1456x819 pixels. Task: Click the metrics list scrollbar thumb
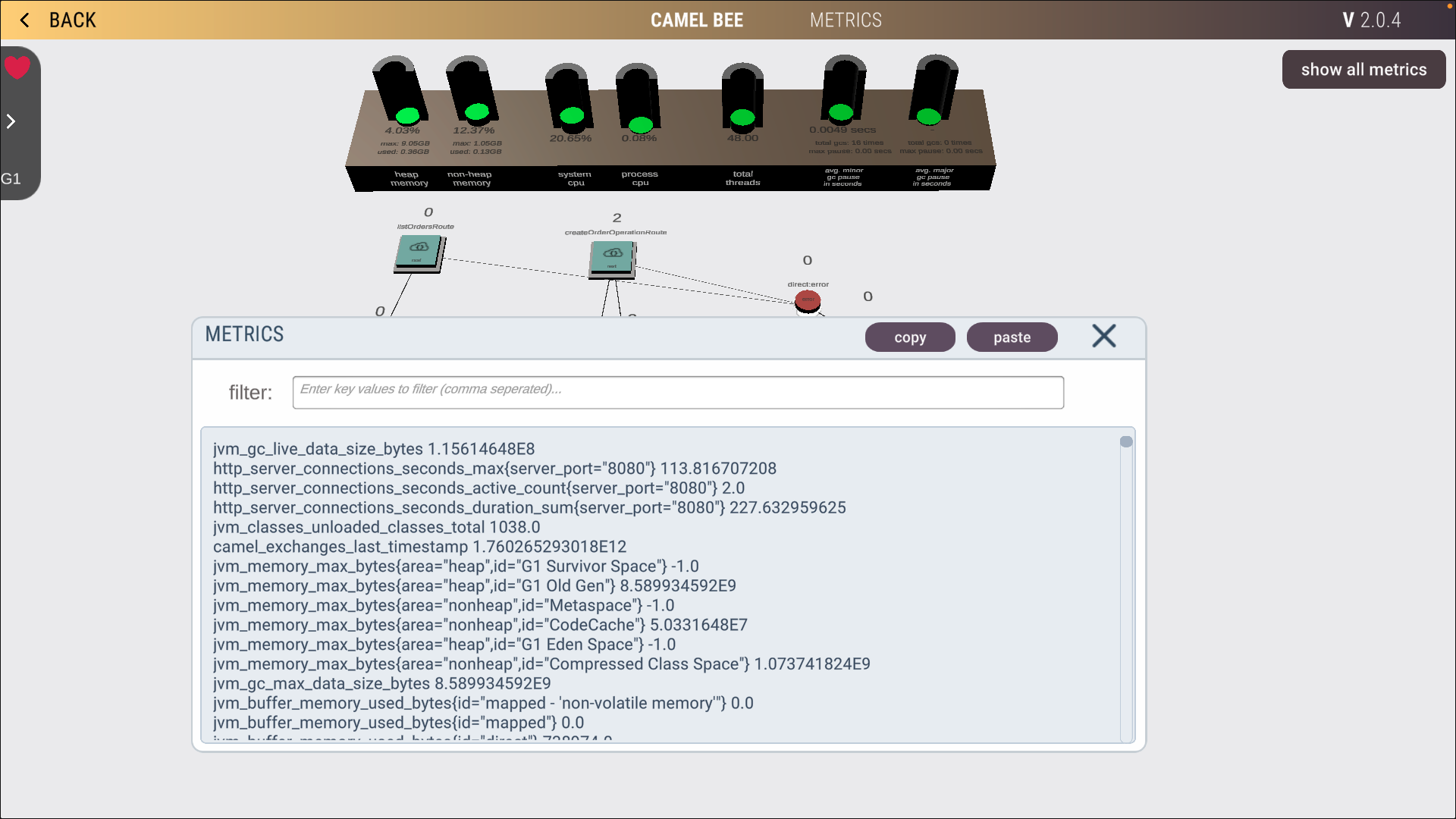pos(1126,441)
